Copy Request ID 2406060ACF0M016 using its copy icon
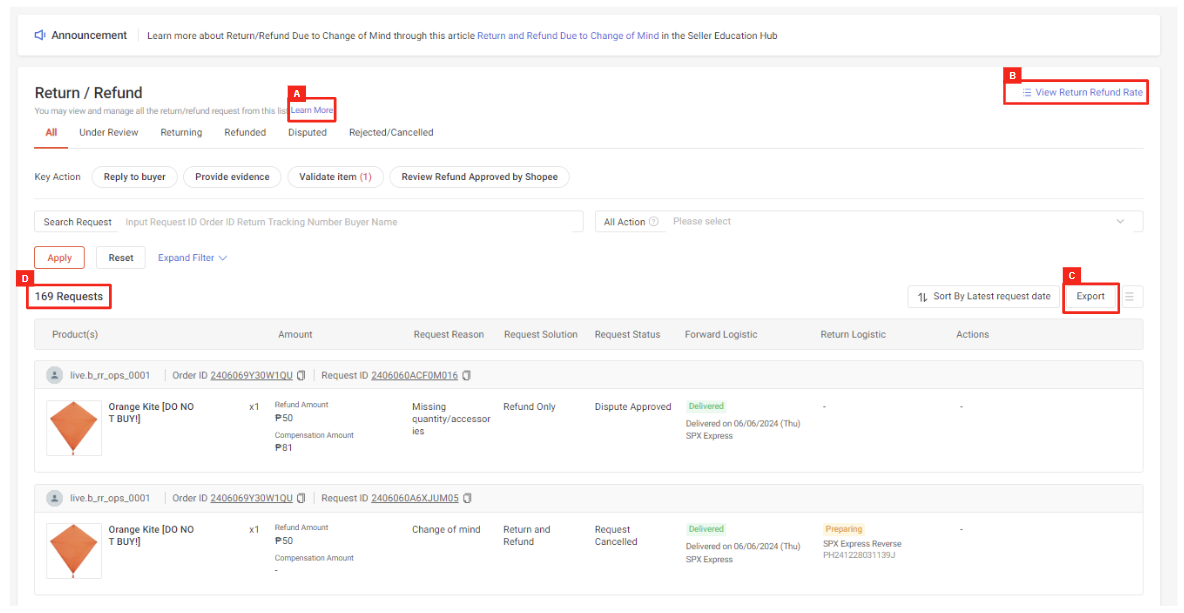This screenshot has width=1184, height=613. click(466, 374)
